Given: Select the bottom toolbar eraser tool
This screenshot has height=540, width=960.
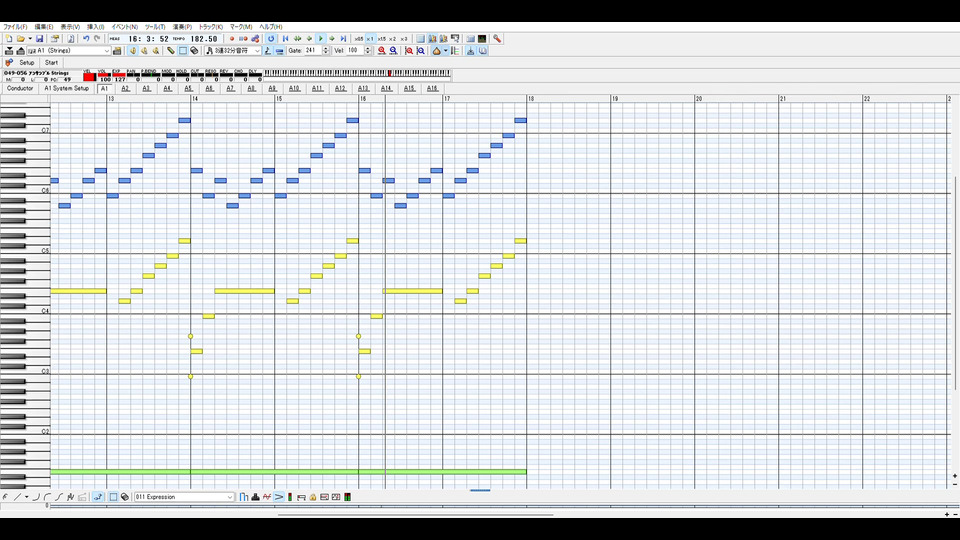Looking at the screenshot, I should [x=125, y=497].
